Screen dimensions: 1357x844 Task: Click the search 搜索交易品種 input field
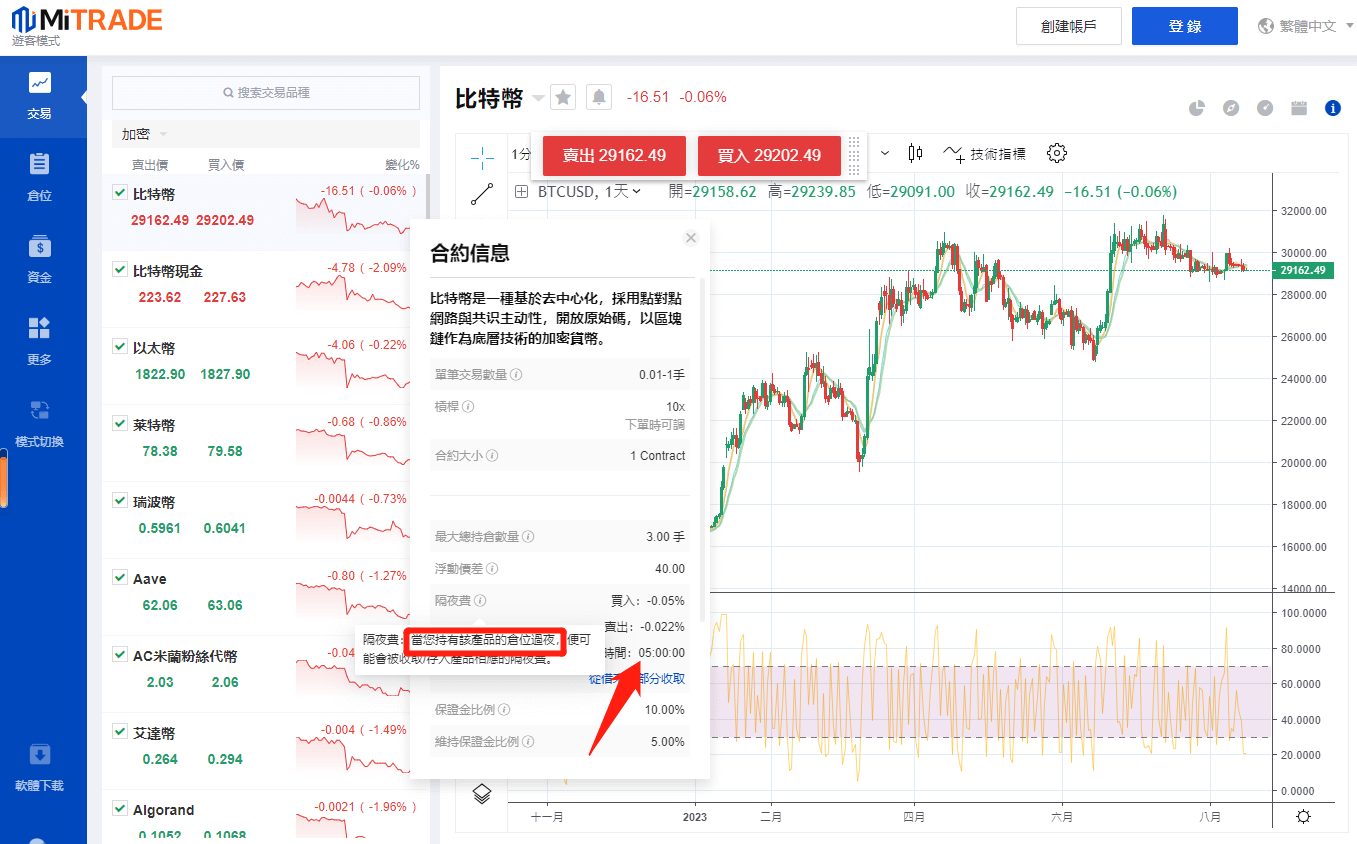pos(266,92)
